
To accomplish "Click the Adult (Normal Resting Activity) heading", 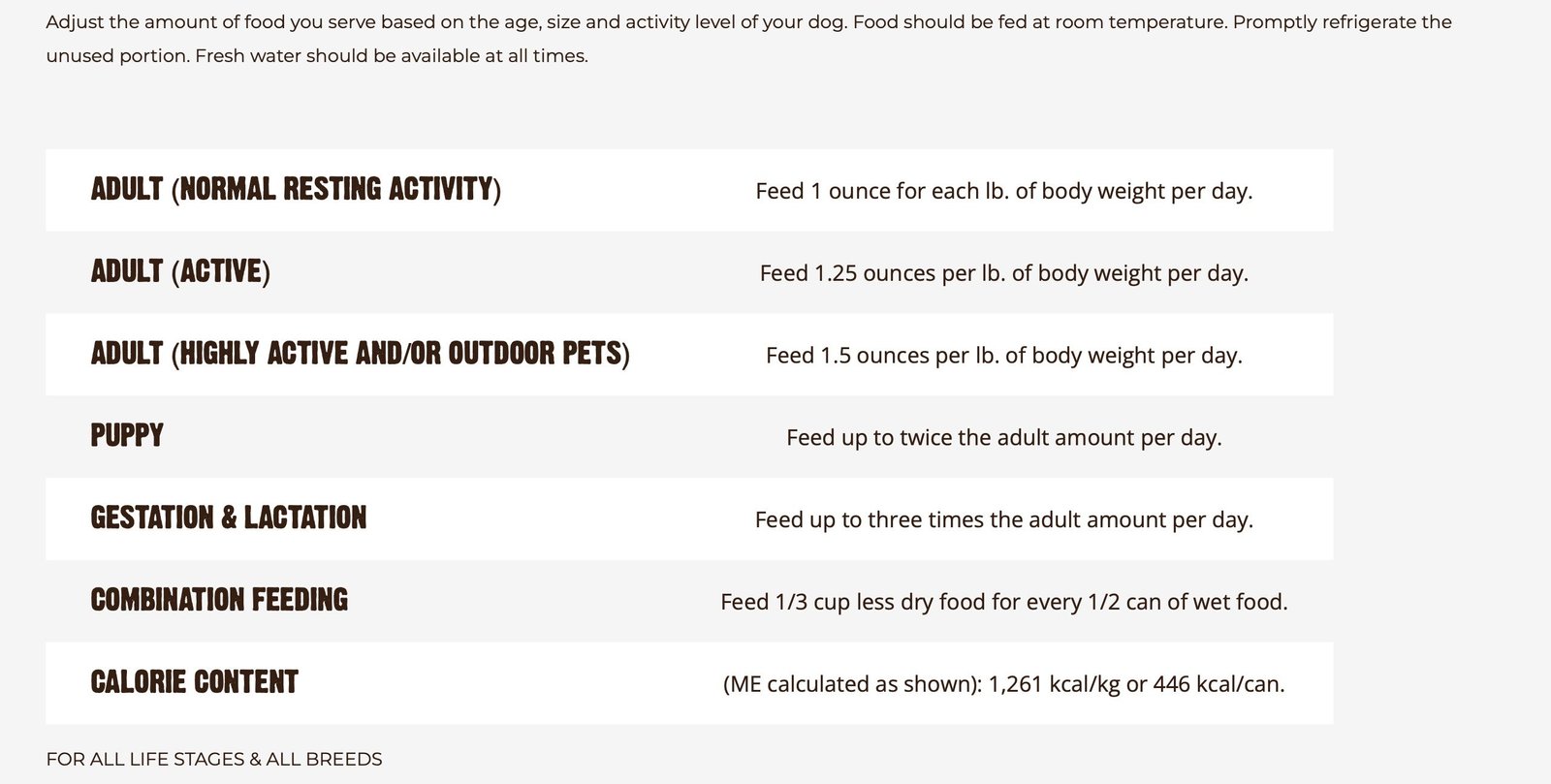I will 296,189.
